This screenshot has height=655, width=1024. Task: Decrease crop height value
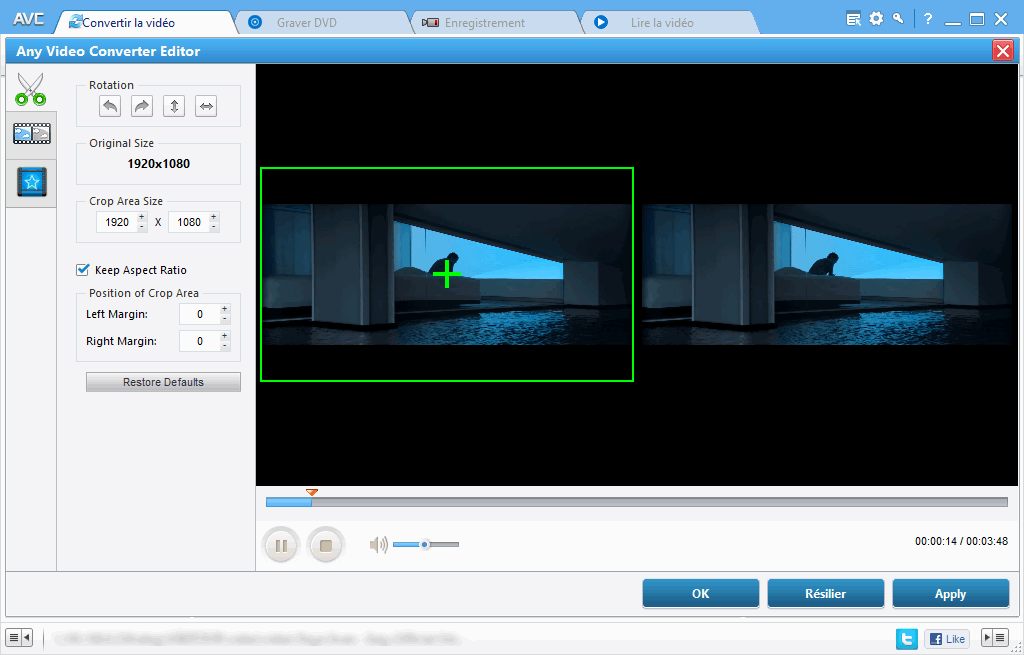pyautogui.click(x=214, y=227)
